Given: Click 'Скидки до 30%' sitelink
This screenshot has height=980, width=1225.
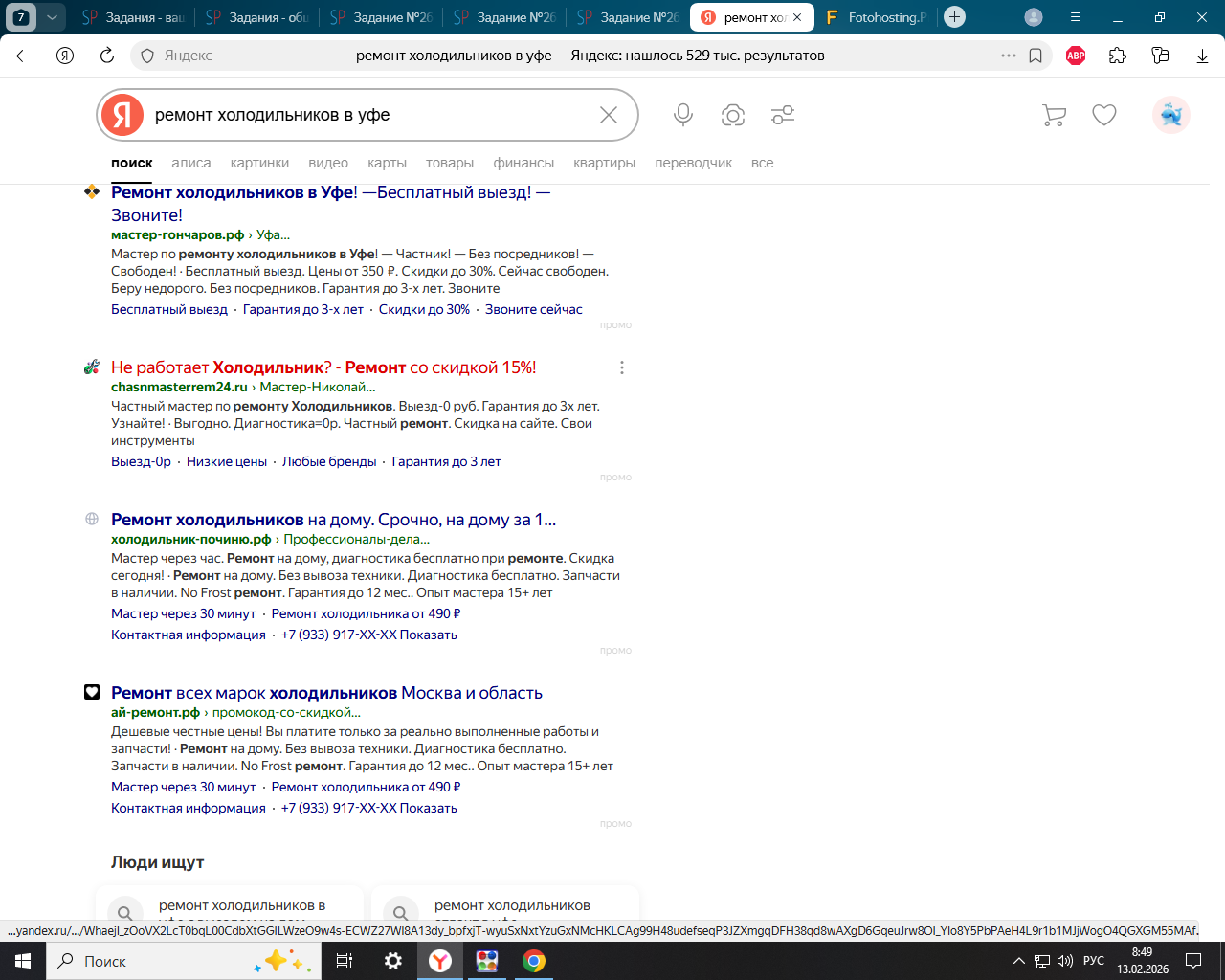Looking at the screenshot, I should [x=424, y=309].
